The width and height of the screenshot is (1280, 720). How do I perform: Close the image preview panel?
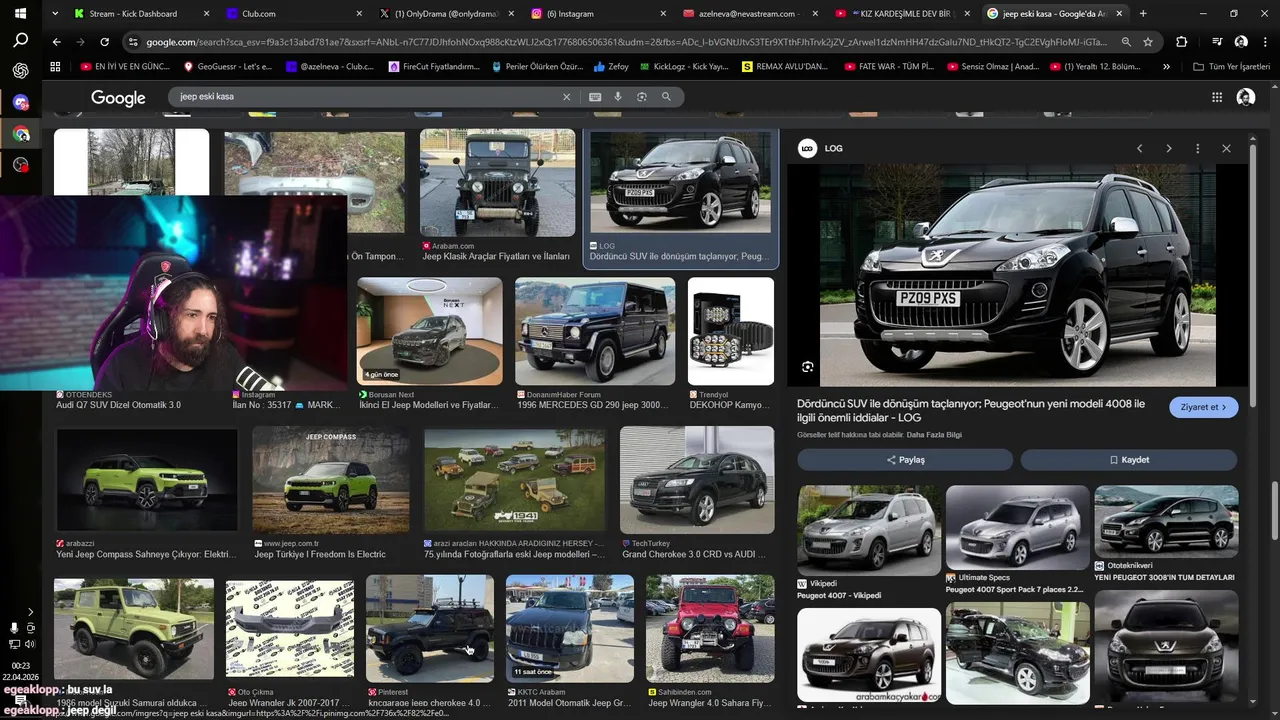(1226, 148)
